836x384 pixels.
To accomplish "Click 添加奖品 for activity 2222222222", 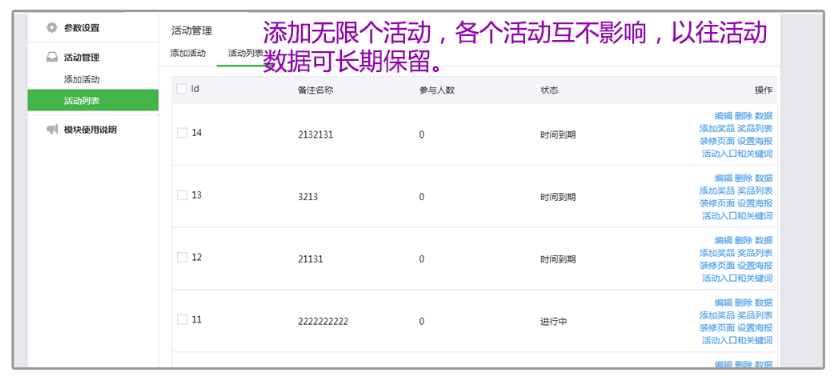I will [717, 315].
